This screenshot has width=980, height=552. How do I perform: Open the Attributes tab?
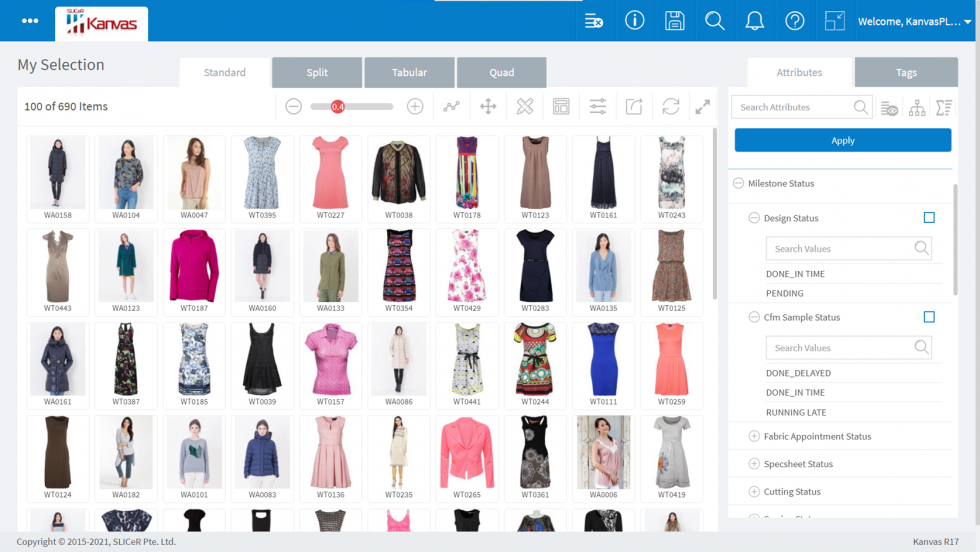click(x=799, y=73)
